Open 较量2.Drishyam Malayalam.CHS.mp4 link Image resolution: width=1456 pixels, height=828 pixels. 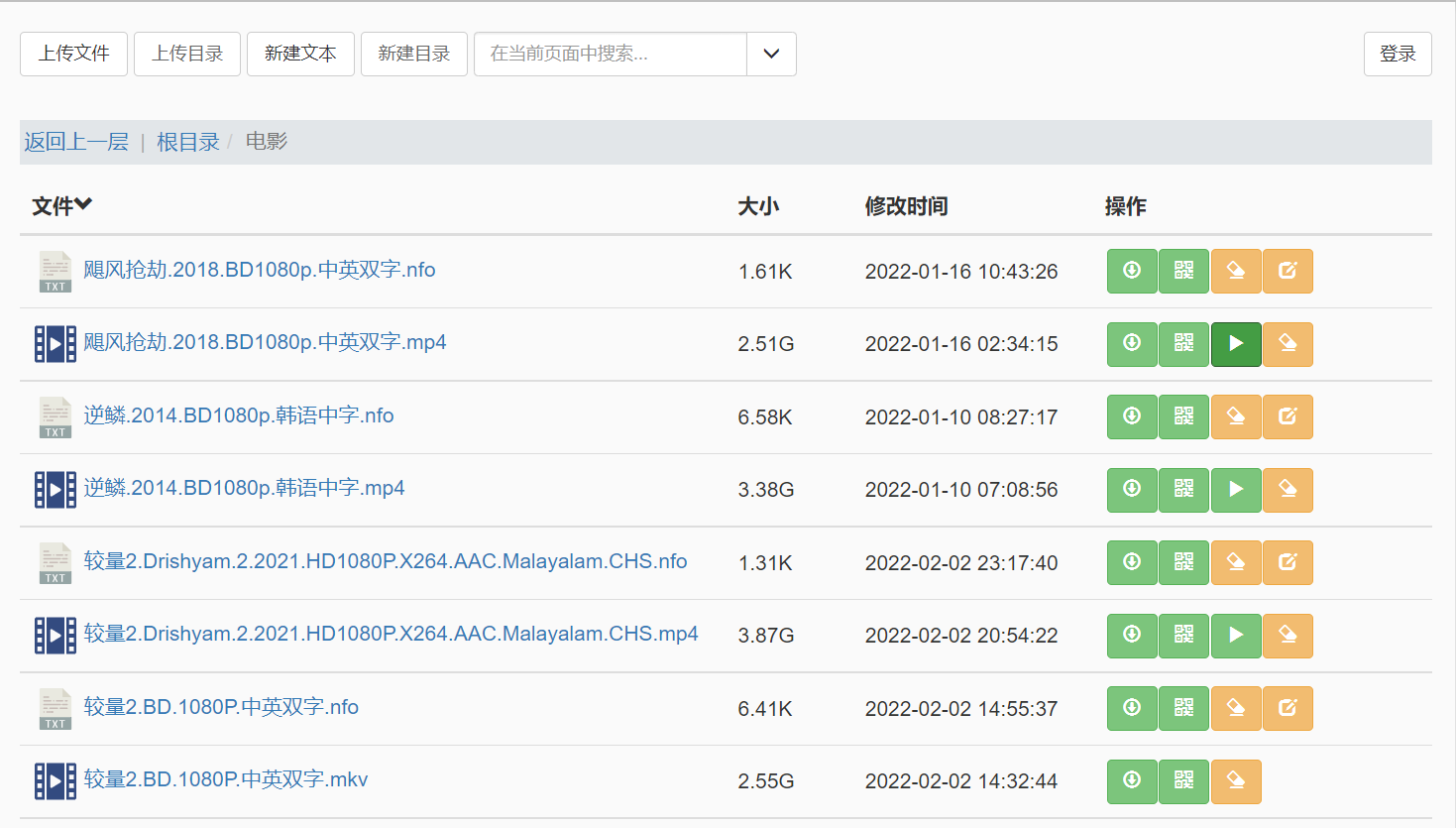coord(392,634)
